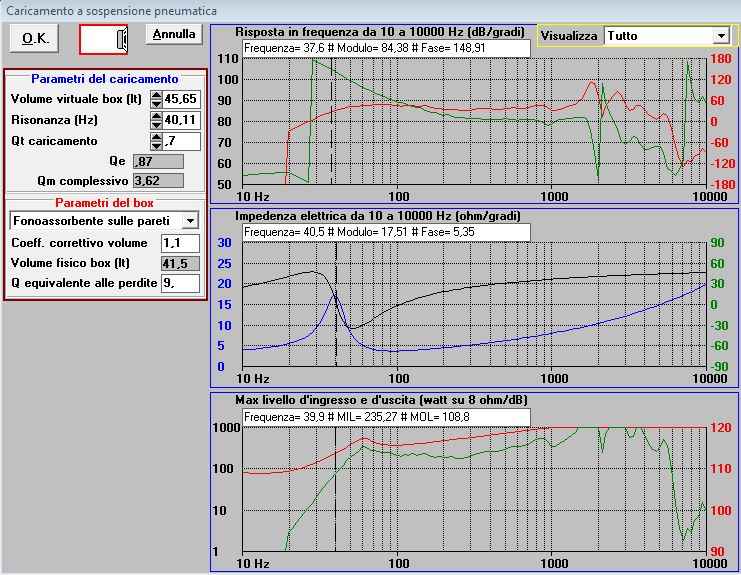Click the Volume fisico box value 41,5
This screenshot has height=575, width=741.
click(180, 263)
